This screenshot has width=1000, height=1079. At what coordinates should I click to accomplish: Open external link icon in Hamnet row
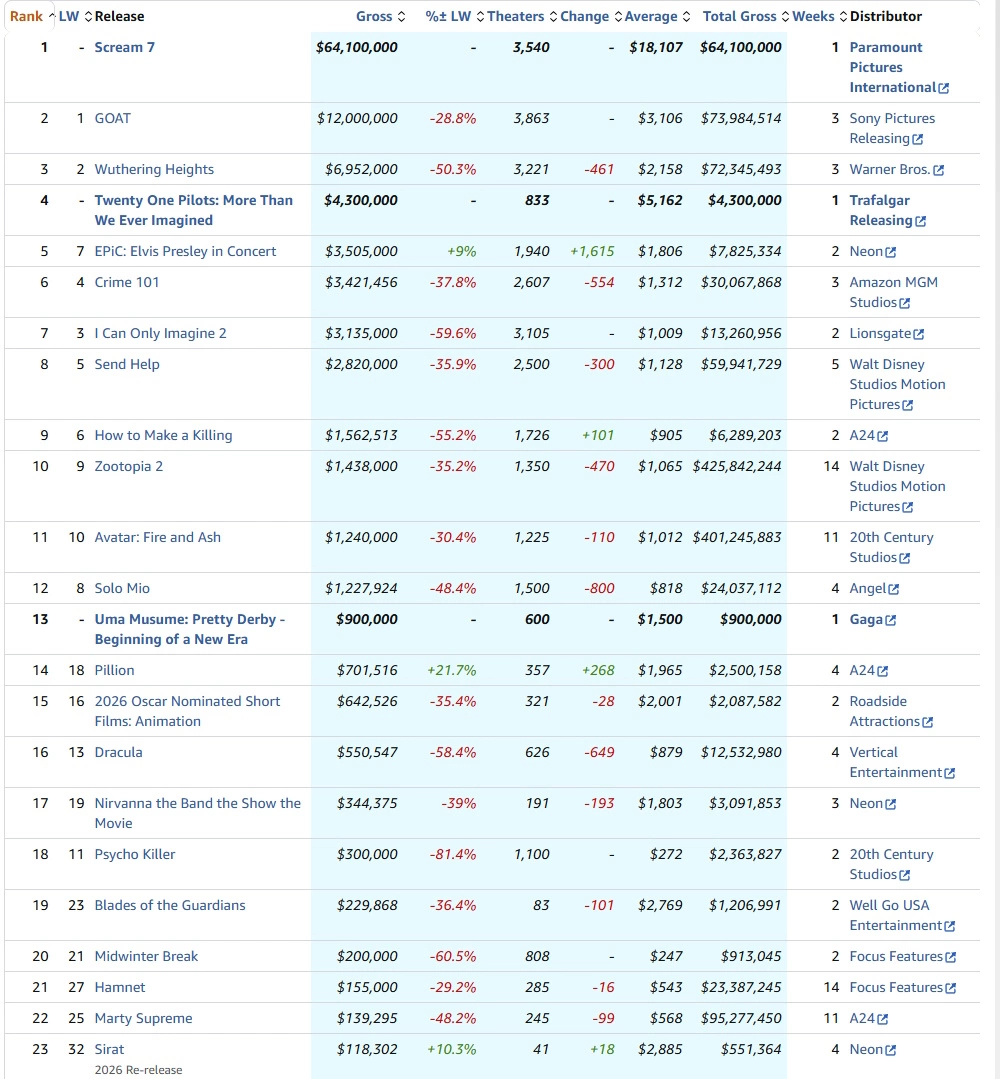click(x=950, y=987)
